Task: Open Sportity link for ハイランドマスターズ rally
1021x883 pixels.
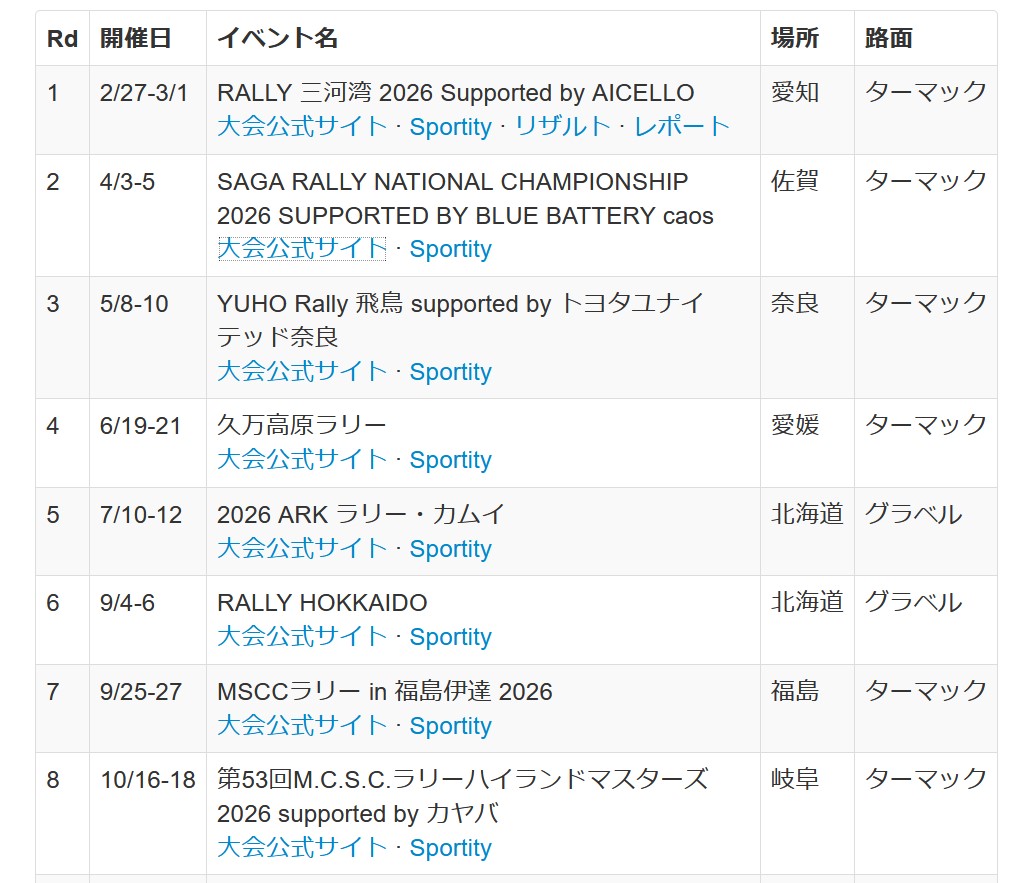Action: pos(450,848)
